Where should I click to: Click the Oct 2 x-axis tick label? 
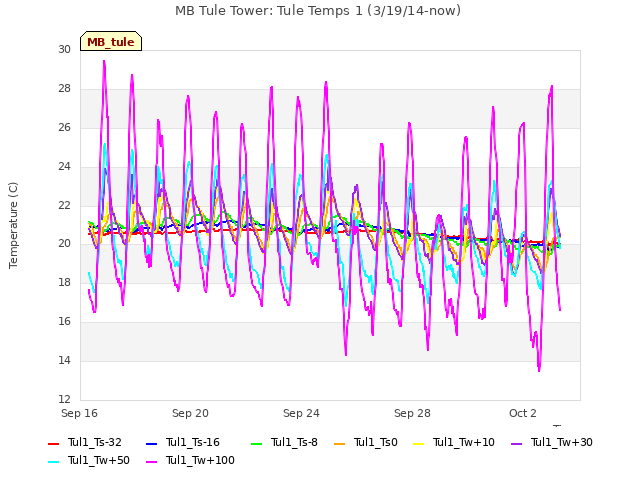tap(522, 413)
